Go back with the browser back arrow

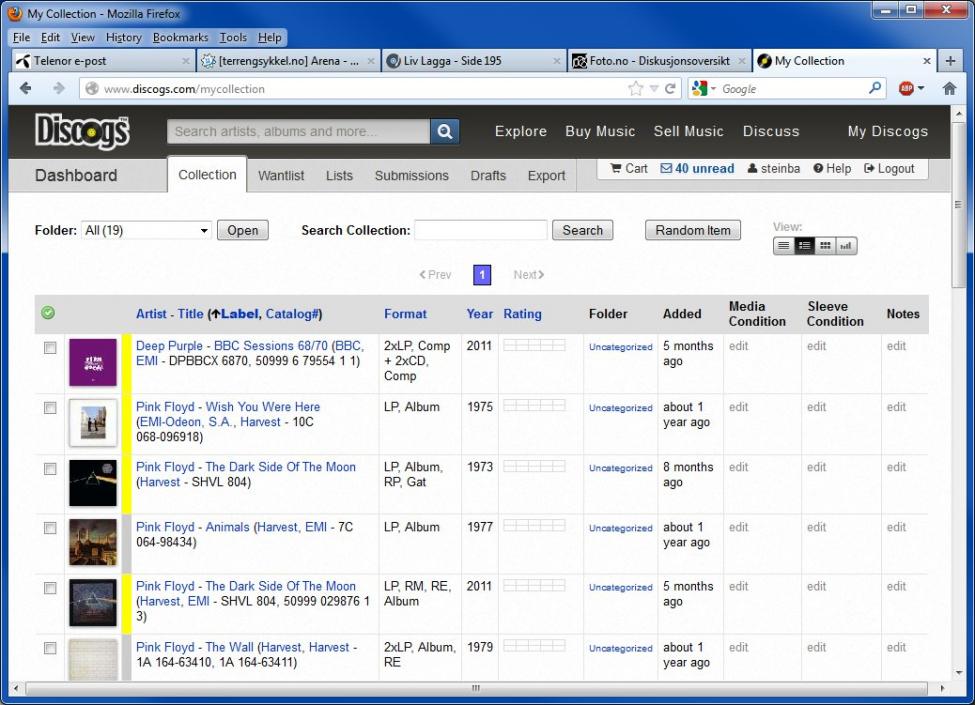[x=25, y=88]
